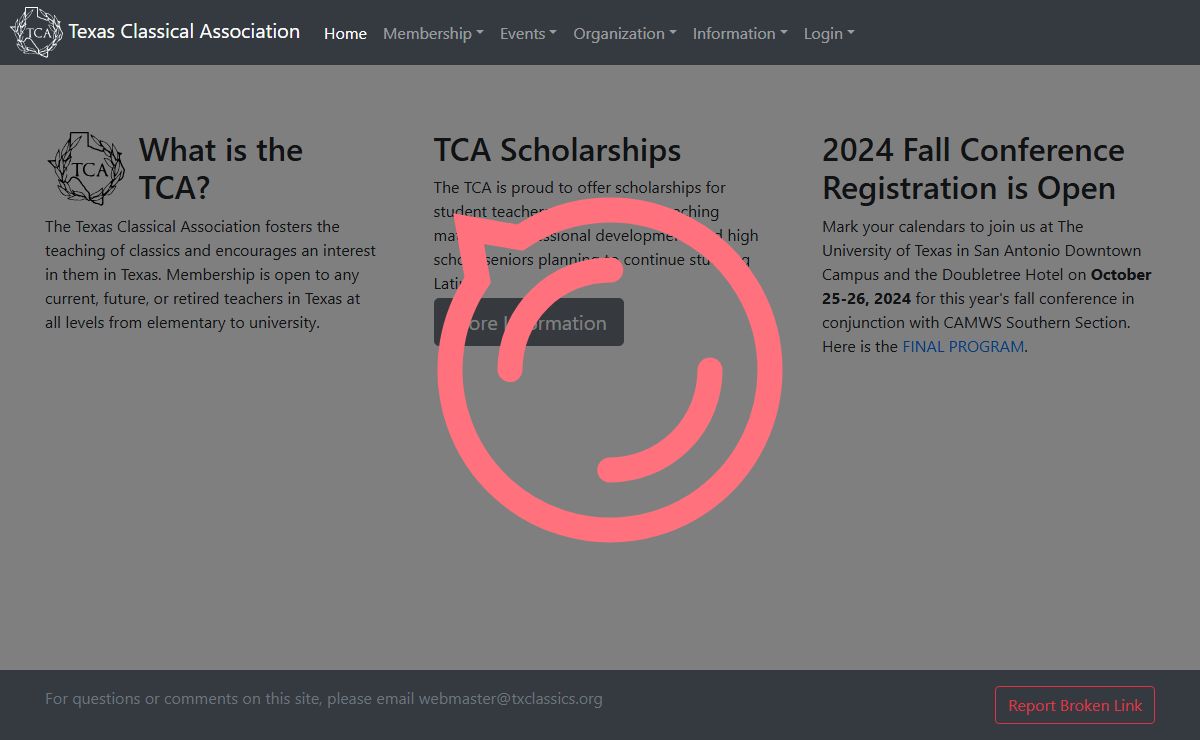Click the webmaster email footer text
Image resolution: width=1200 pixels, height=740 pixels.
click(x=324, y=699)
